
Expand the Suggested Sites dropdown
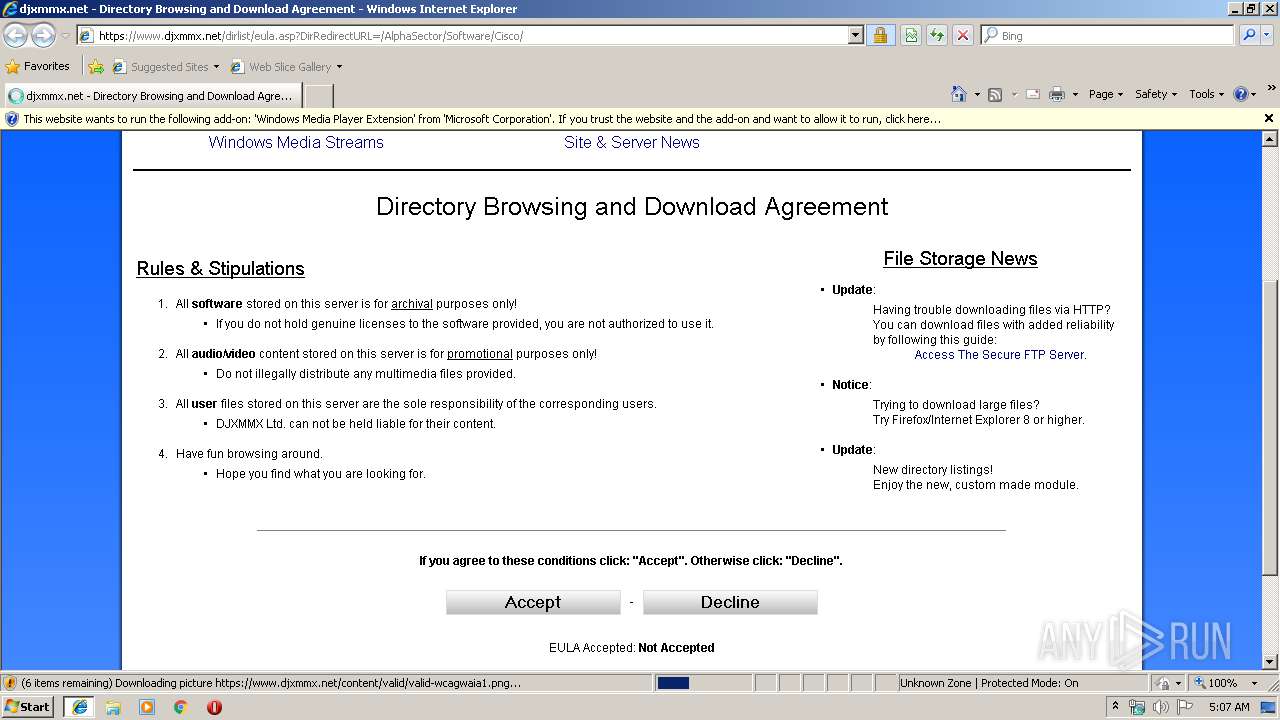tap(216, 67)
